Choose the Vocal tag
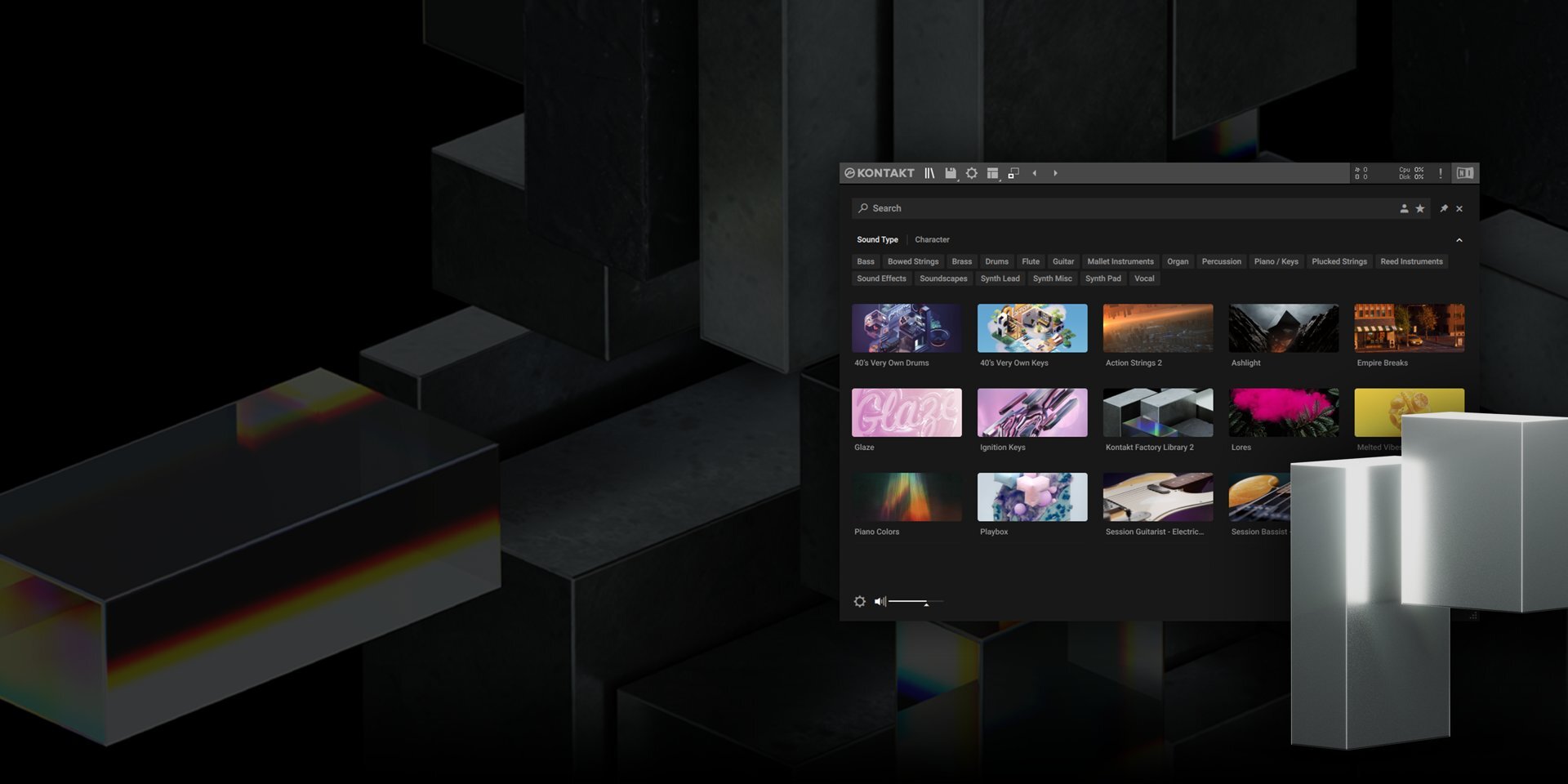The image size is (1568, 784). click(x=1144, y=278)
